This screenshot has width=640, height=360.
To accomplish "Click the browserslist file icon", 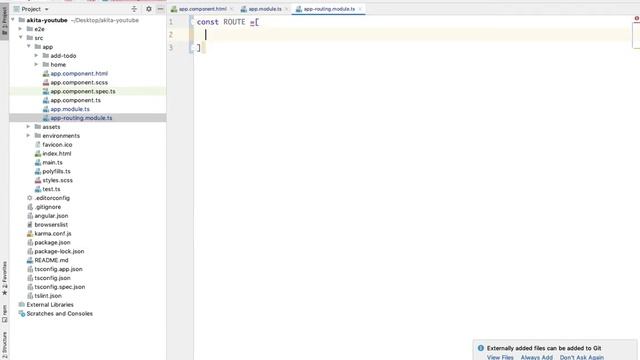I will point(30,224).
